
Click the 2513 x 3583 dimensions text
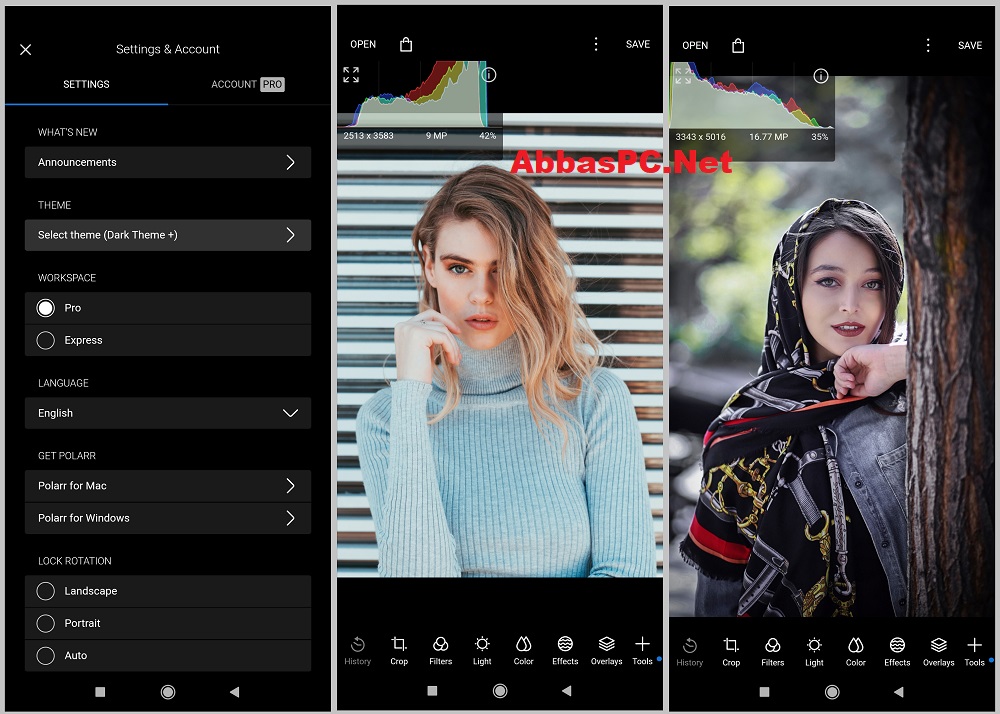(x=369, y=136)
